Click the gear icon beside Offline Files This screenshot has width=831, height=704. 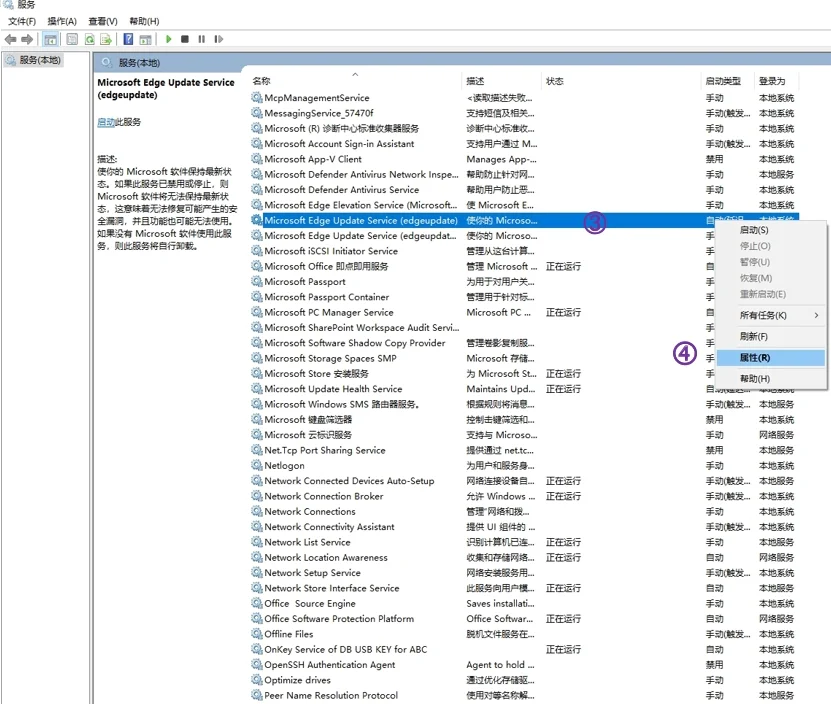257,634
